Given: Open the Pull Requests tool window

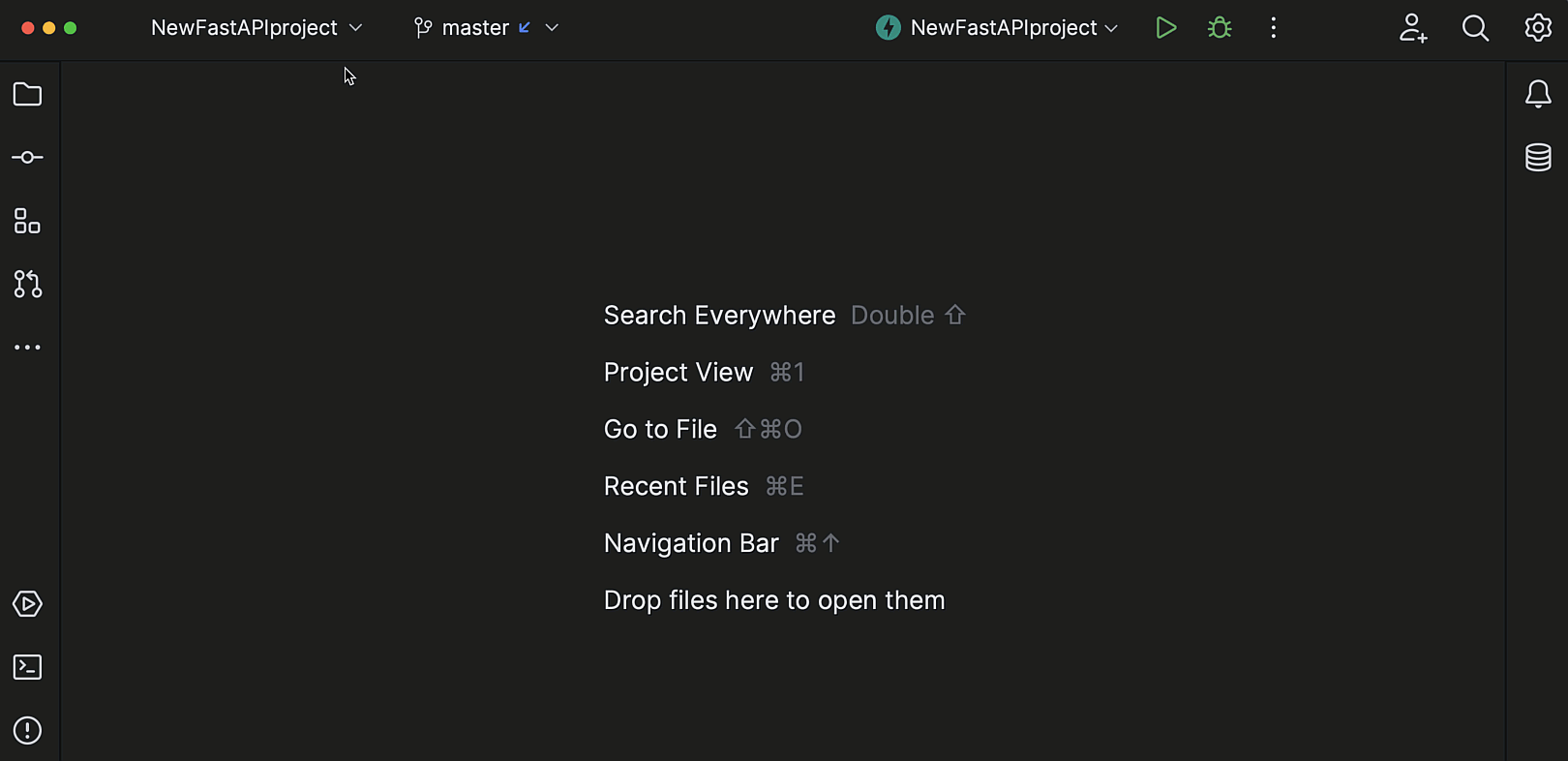Looking at the screenshot, I should click(x=27, y=284).
